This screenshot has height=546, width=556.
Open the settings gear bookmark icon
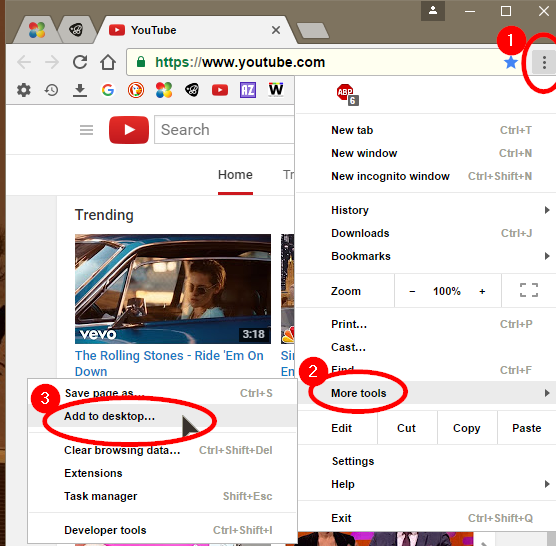pyautogui.click(x=24, y=90)
